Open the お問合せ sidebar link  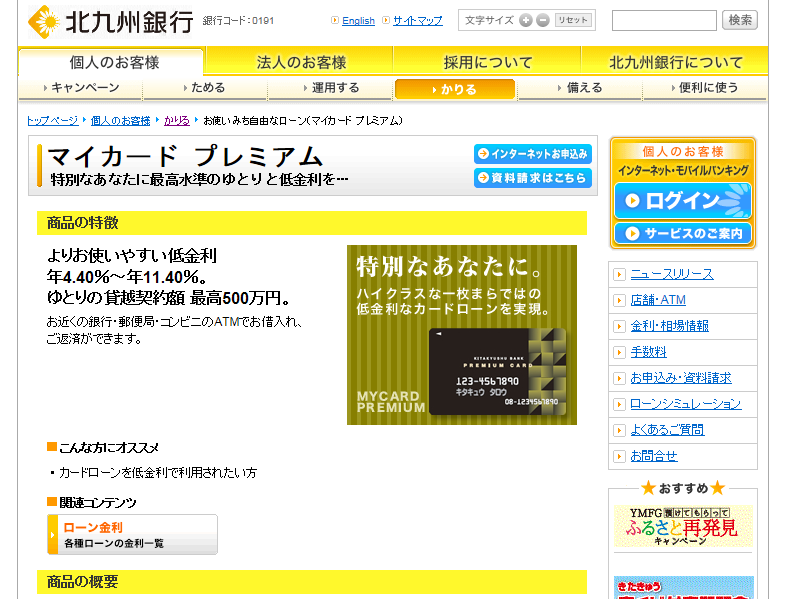pos(654,456)
